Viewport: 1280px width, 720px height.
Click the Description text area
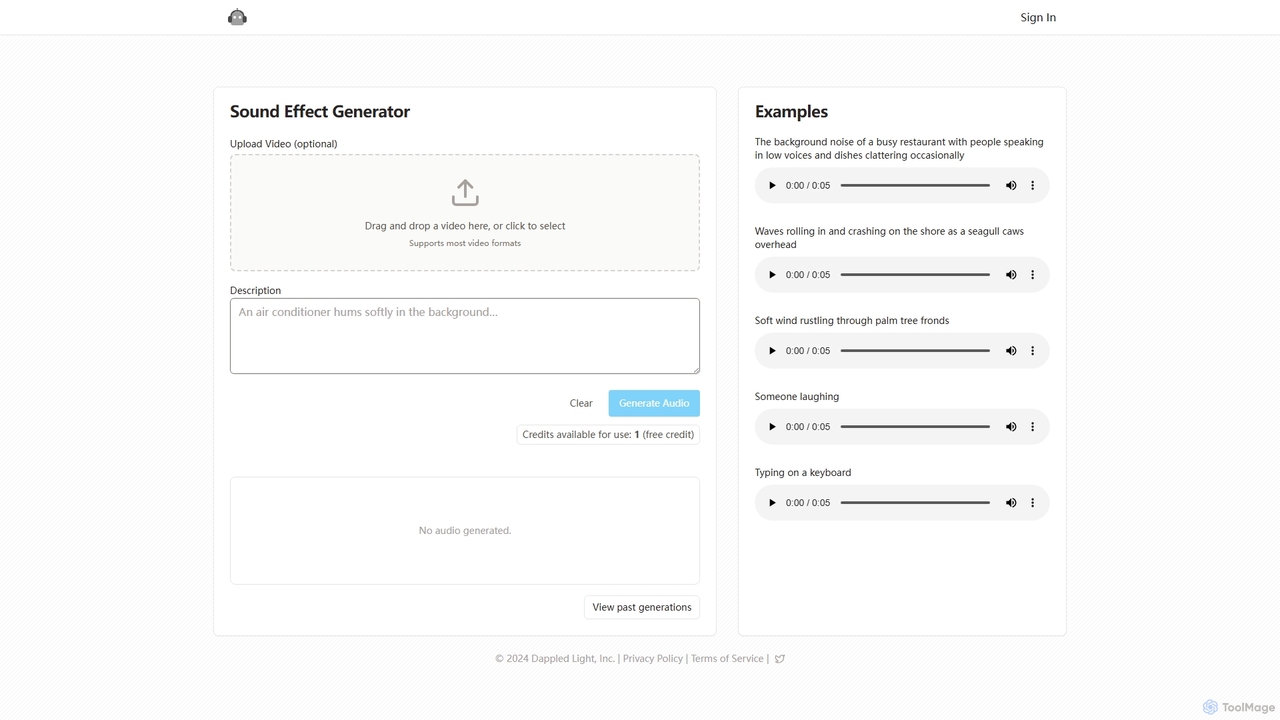point(465,336)
